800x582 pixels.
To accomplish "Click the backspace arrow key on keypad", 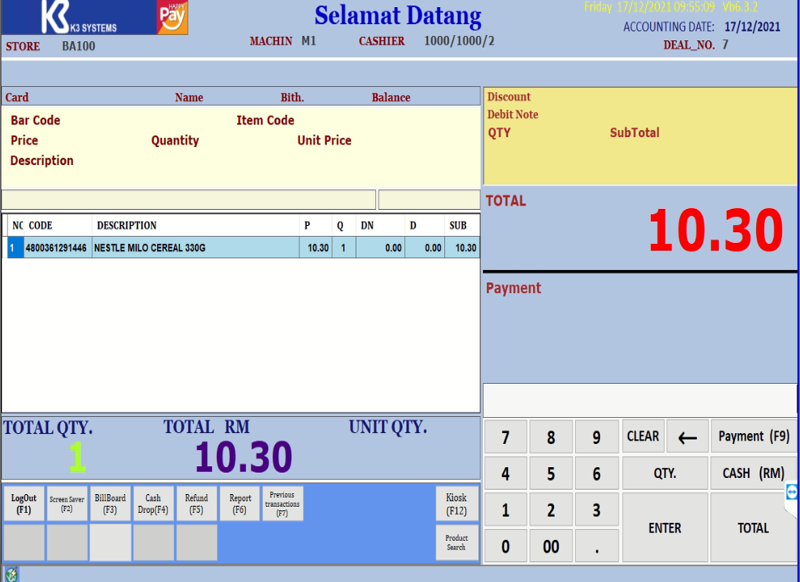I will [687, 437].
